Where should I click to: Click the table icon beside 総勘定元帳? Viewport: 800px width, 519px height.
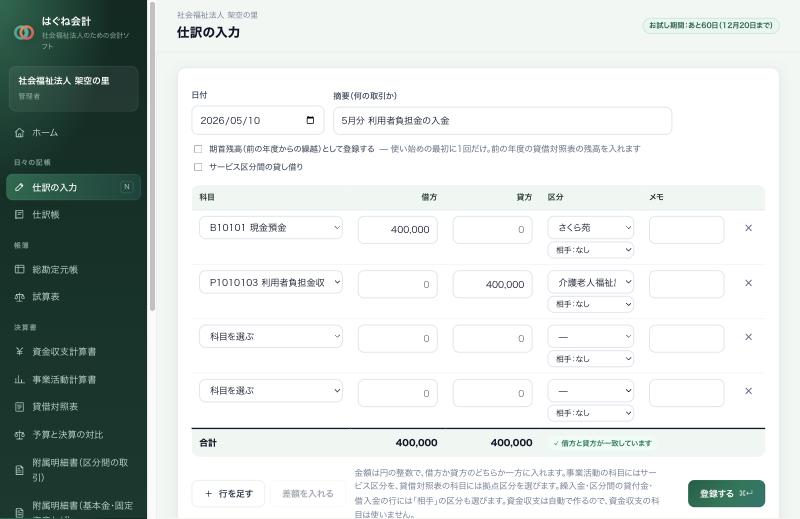coord(19,269)
